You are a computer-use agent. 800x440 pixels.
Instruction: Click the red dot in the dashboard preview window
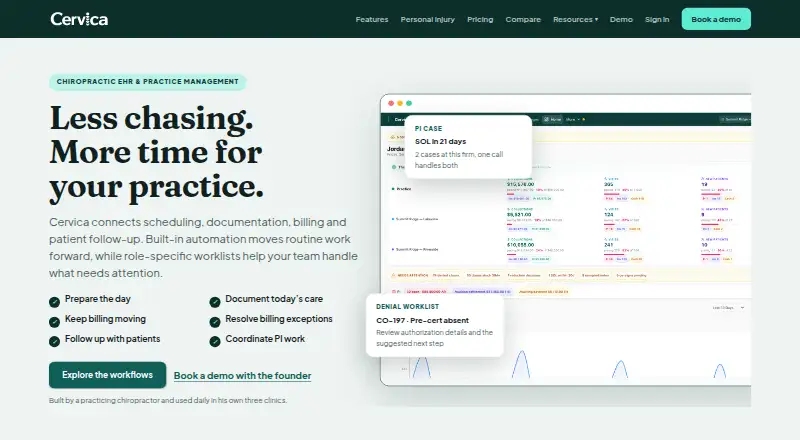[x=391, y=103]
